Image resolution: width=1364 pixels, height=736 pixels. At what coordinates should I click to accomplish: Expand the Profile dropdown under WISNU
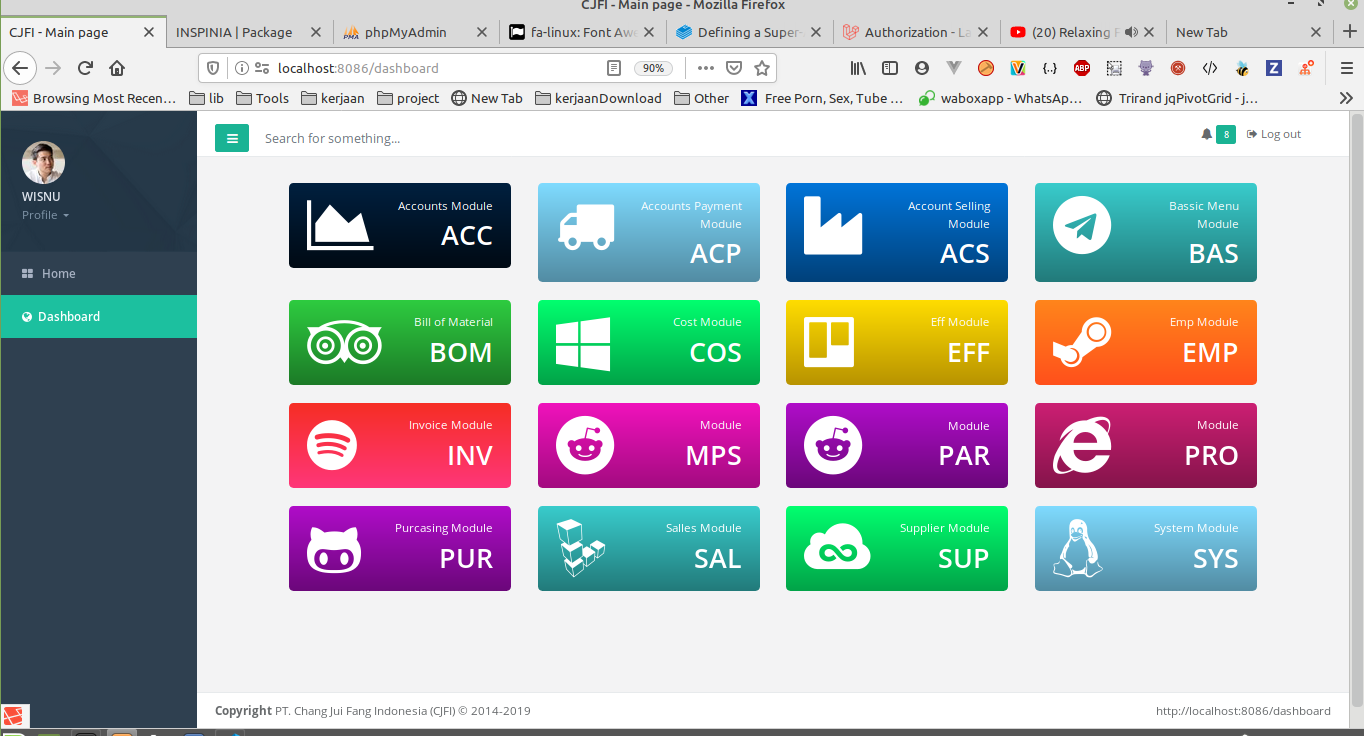(46, 215)
